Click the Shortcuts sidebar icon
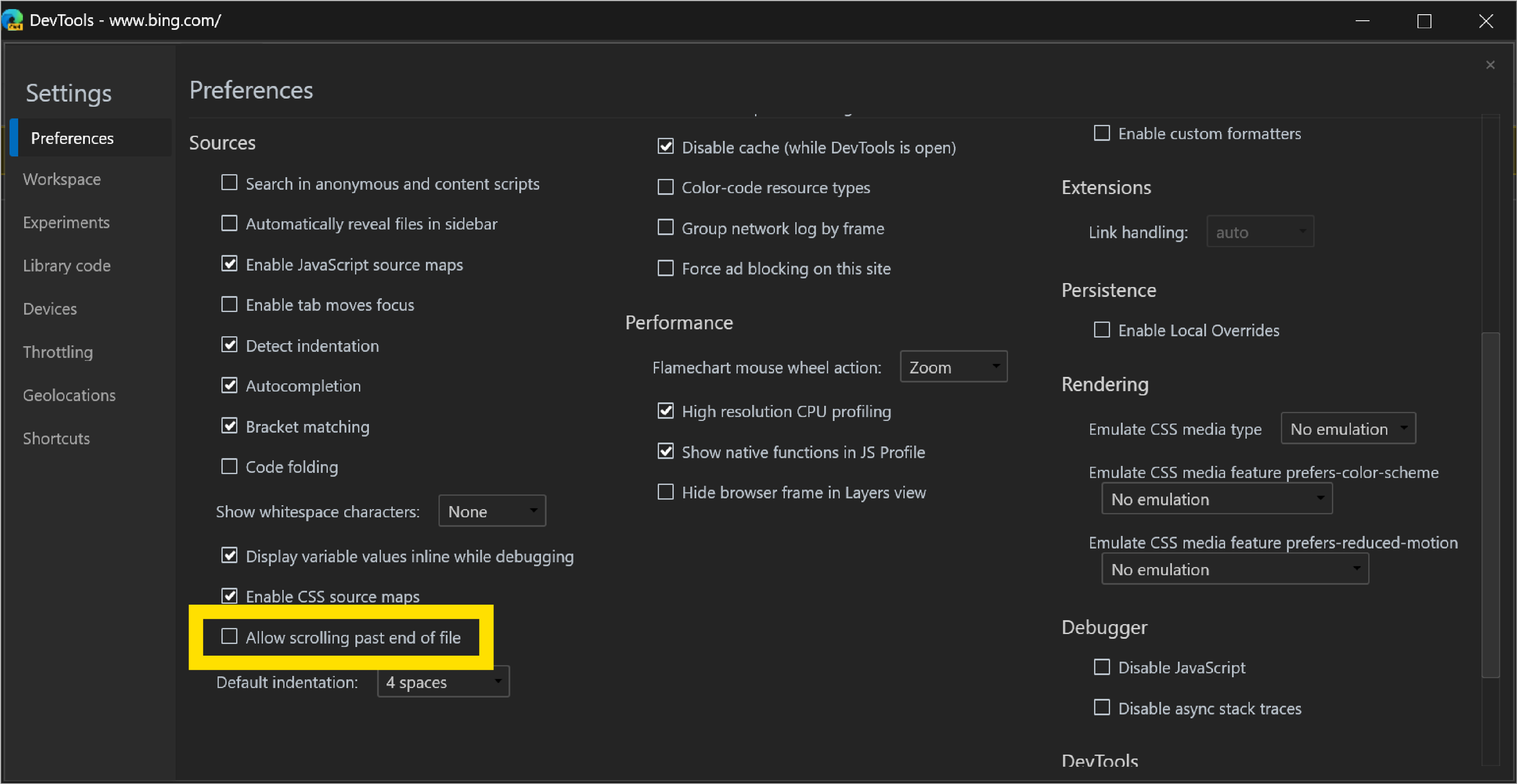 (57, 437)
